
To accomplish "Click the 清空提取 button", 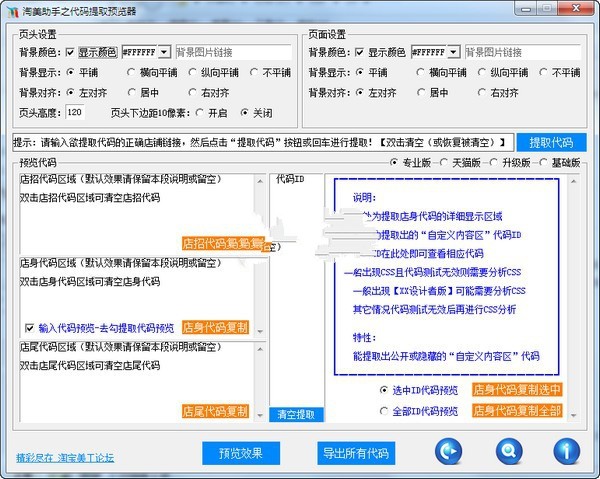I will pos(296,414).
